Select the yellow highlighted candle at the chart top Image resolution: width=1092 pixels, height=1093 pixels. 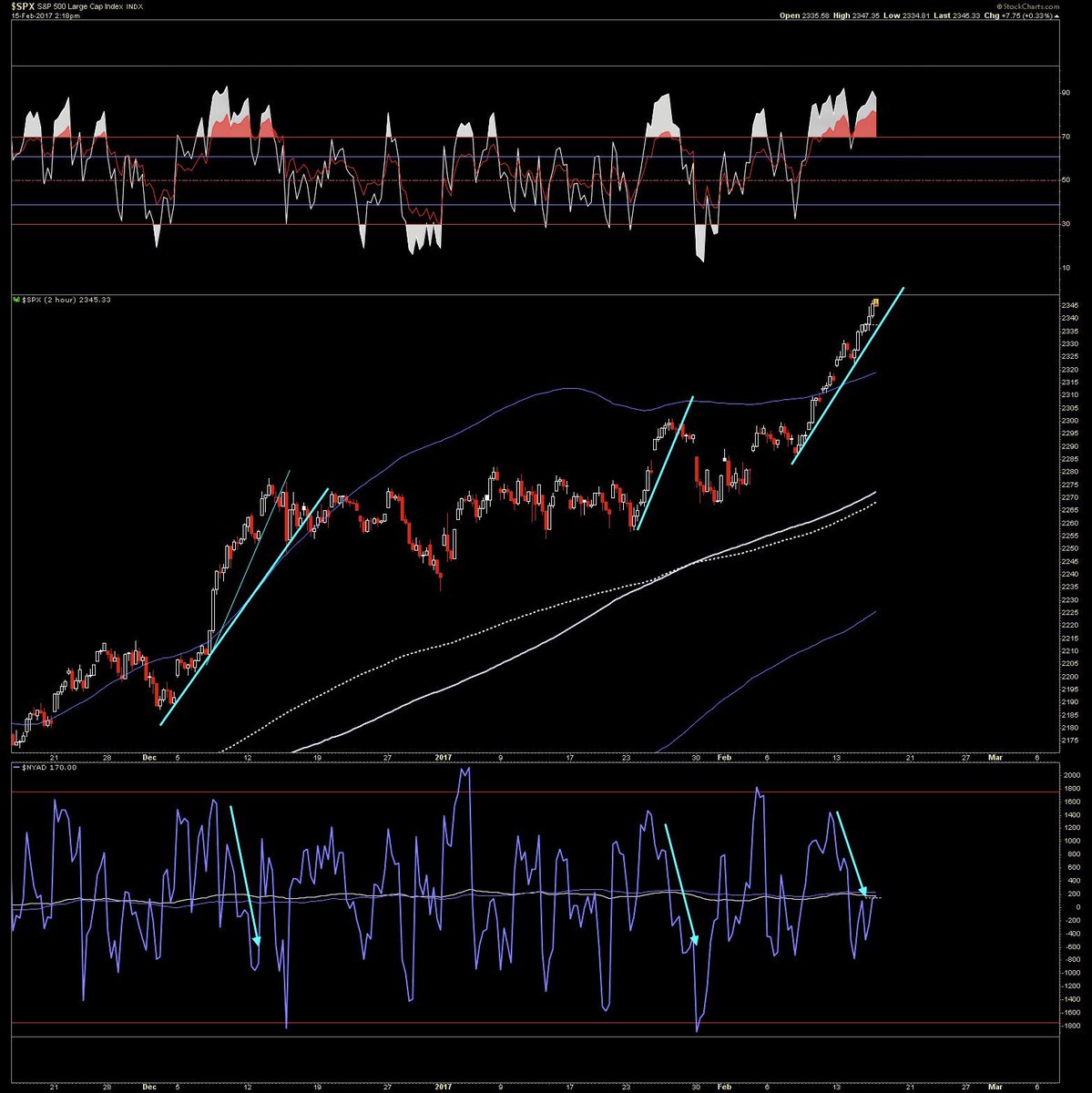[875, 302]
